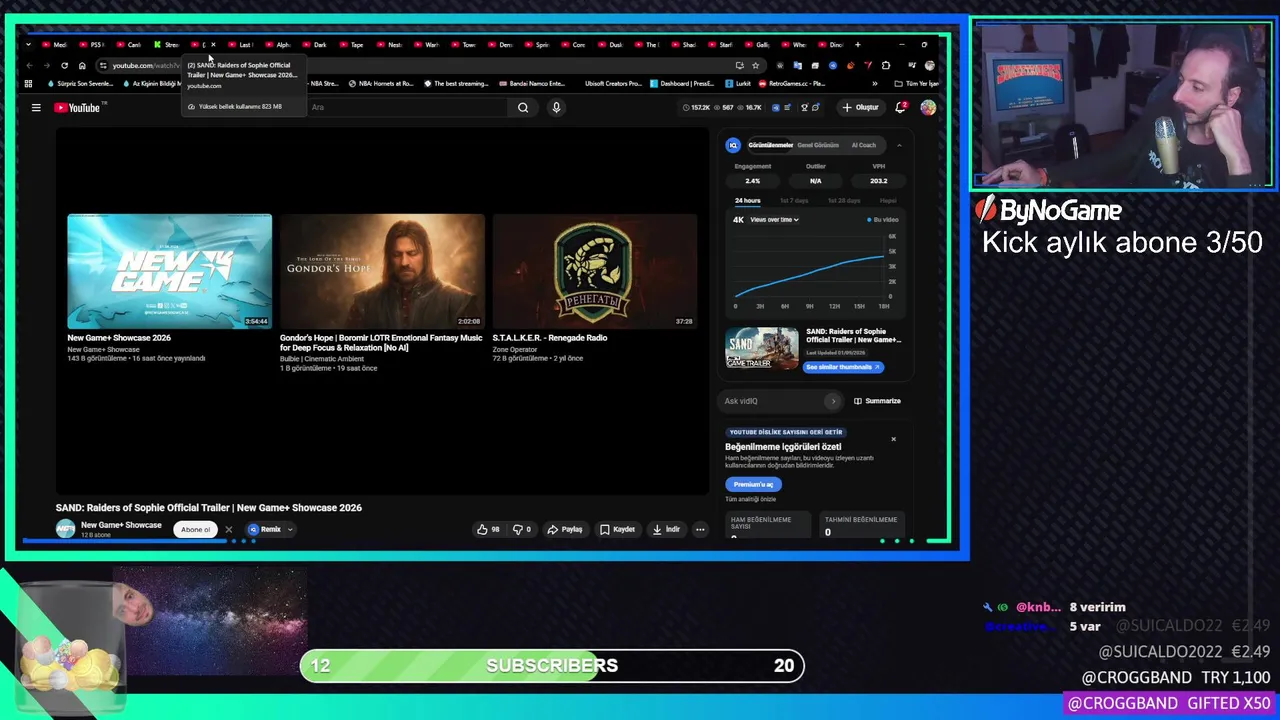Image resolution: width=1280 pixels, height=720 pixels.
Task: Go to the YouTube home logo
Action: pyautogui.click(x=77, y=108)
